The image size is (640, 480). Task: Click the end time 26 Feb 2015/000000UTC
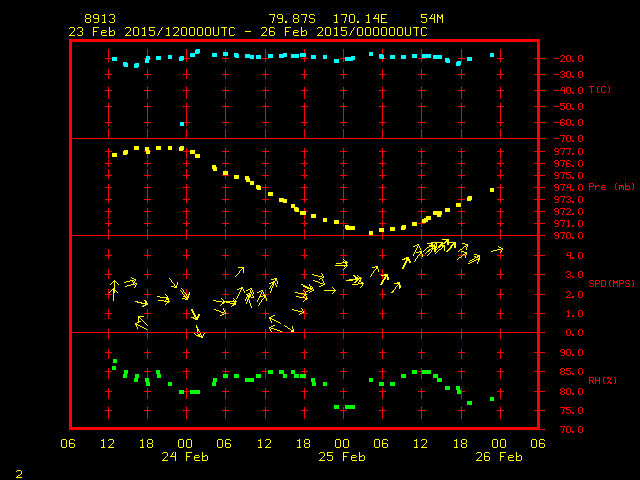pos(344,32)
